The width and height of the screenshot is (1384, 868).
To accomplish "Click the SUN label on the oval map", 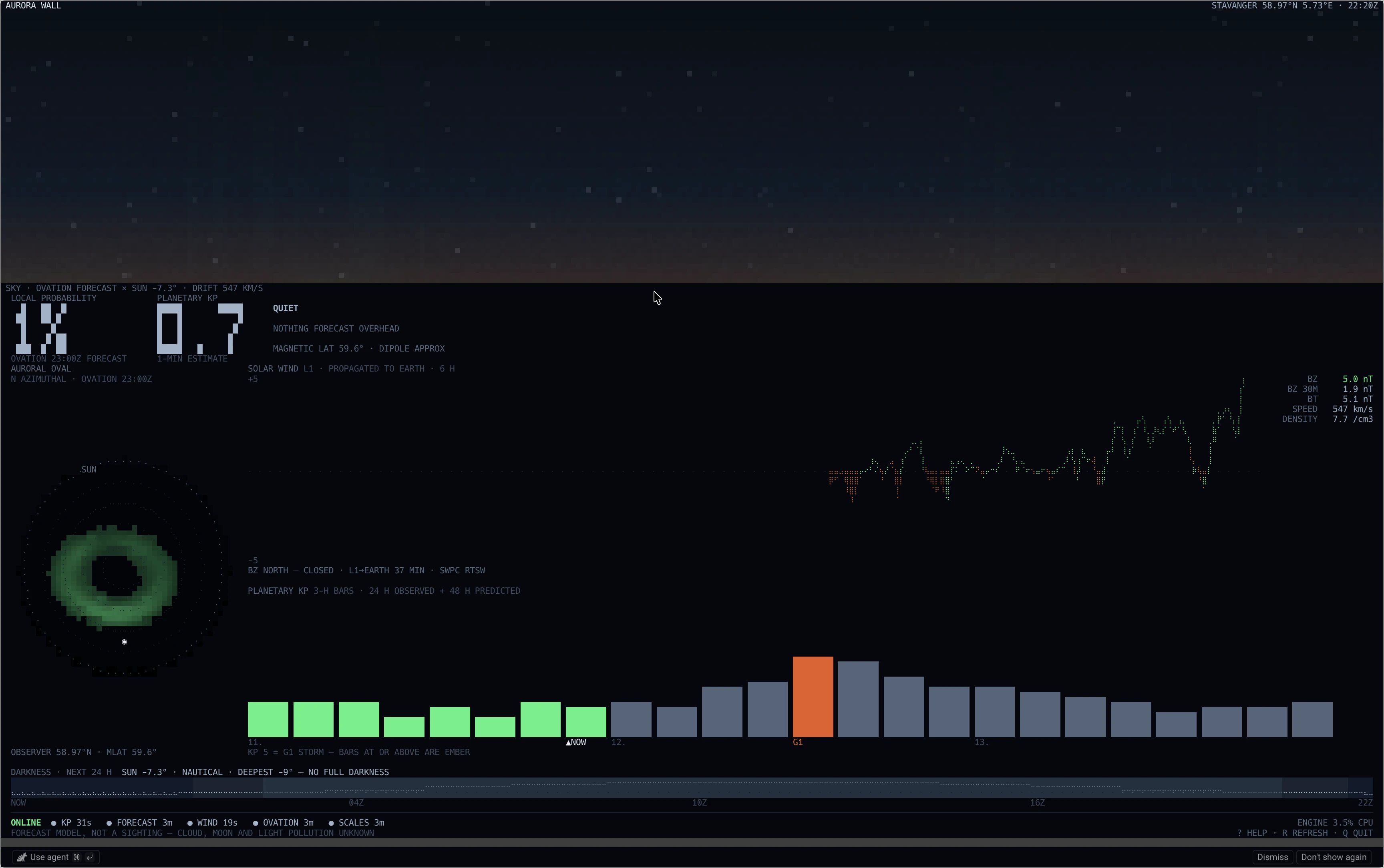I will [89, 470].
